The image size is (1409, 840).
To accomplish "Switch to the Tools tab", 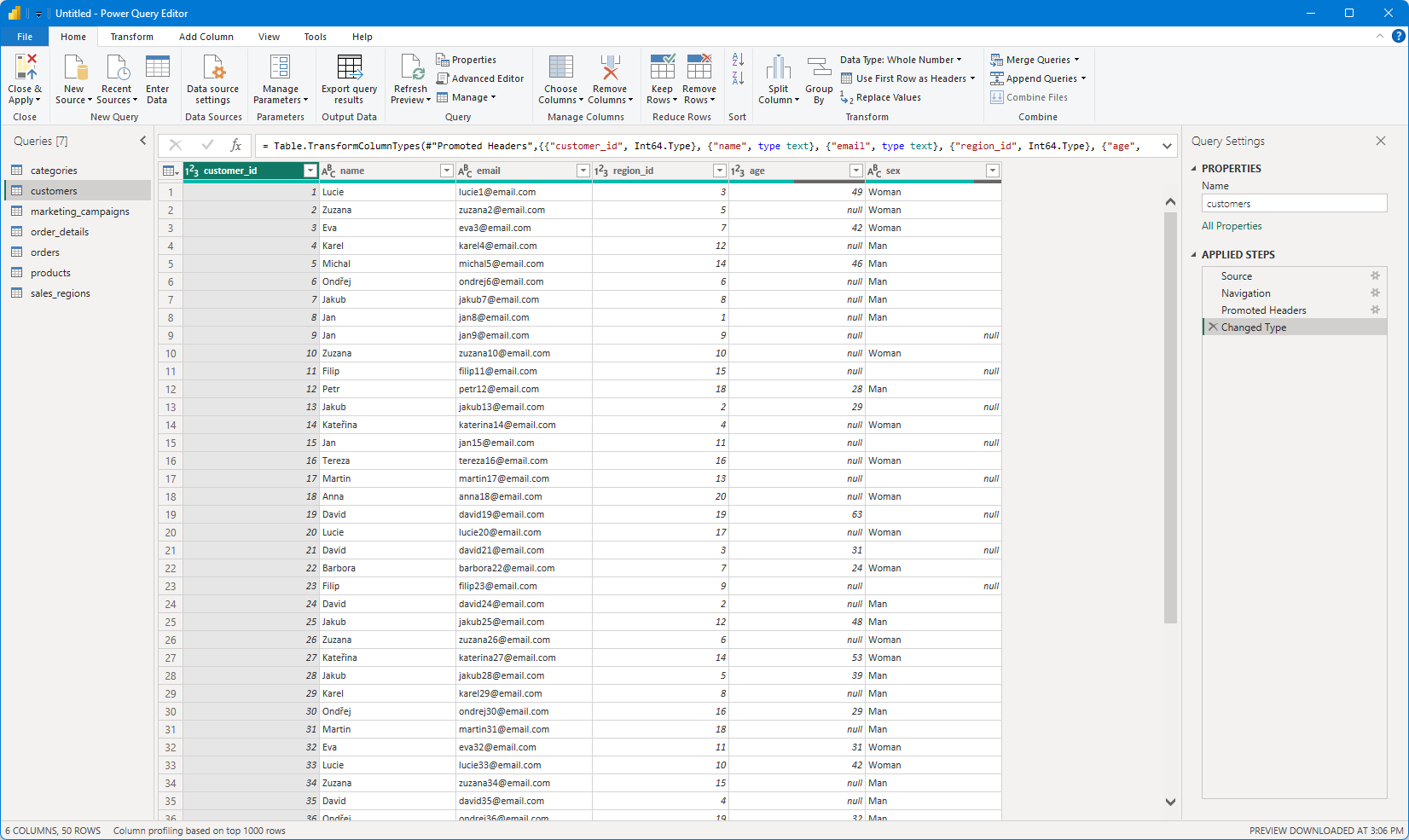I will coord(316,37).
